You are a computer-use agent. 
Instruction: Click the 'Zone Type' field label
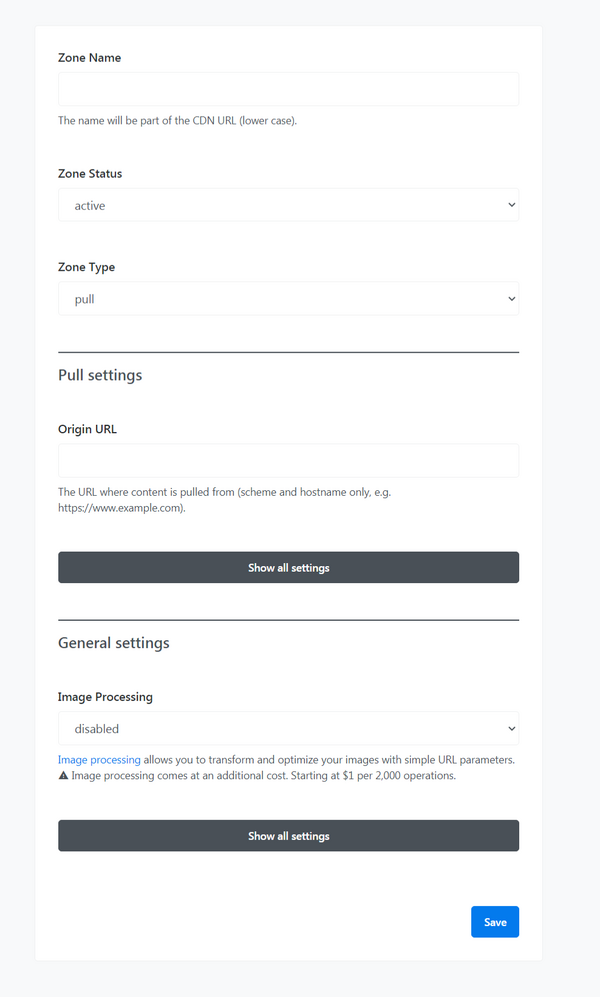pos(86,267)
